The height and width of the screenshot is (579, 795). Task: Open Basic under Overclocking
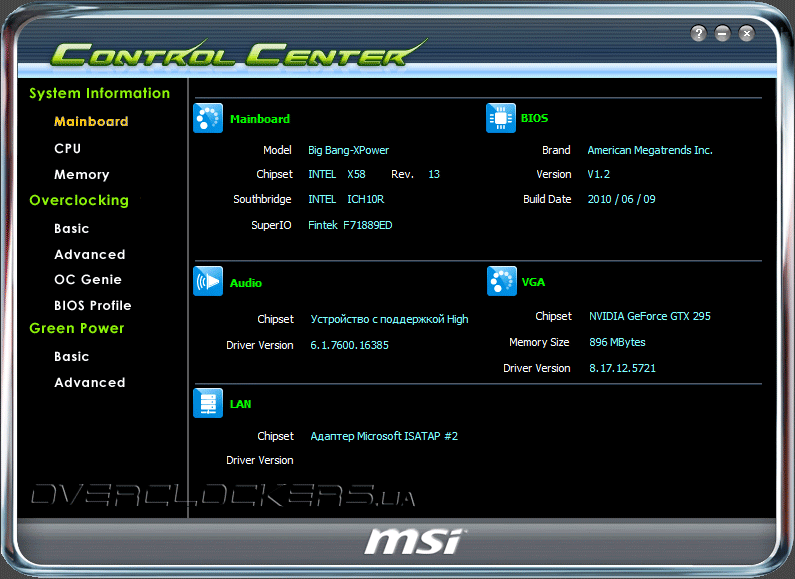(x=71, y=228)
